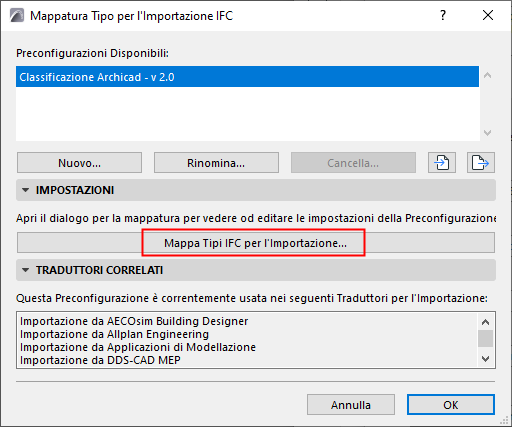Click the Nuovo... button
512x427 pixels.
coord(79,163)
